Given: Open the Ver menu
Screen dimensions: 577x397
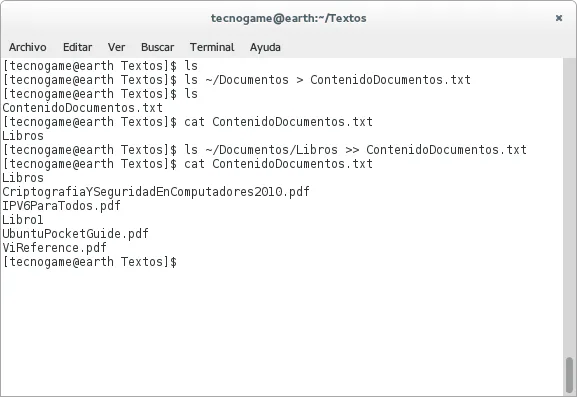Looking at the screenshot, I should [116, 47].
